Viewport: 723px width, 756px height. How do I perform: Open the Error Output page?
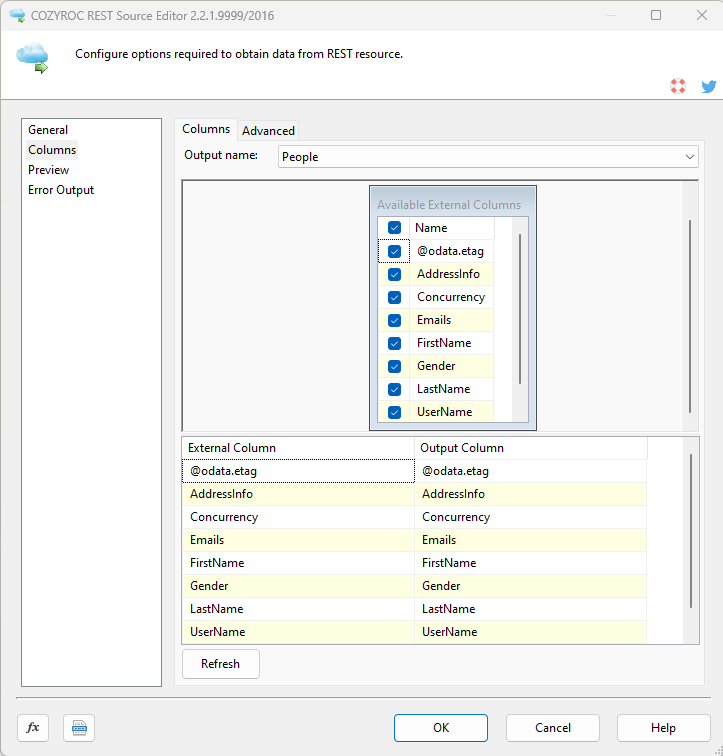(61, 190)
